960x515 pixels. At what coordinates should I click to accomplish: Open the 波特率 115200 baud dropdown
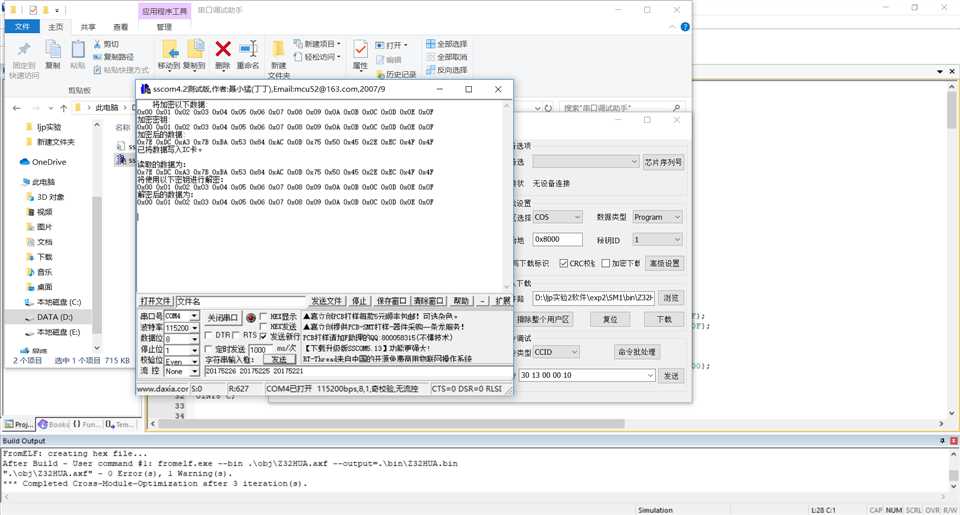tap(194, 328)
